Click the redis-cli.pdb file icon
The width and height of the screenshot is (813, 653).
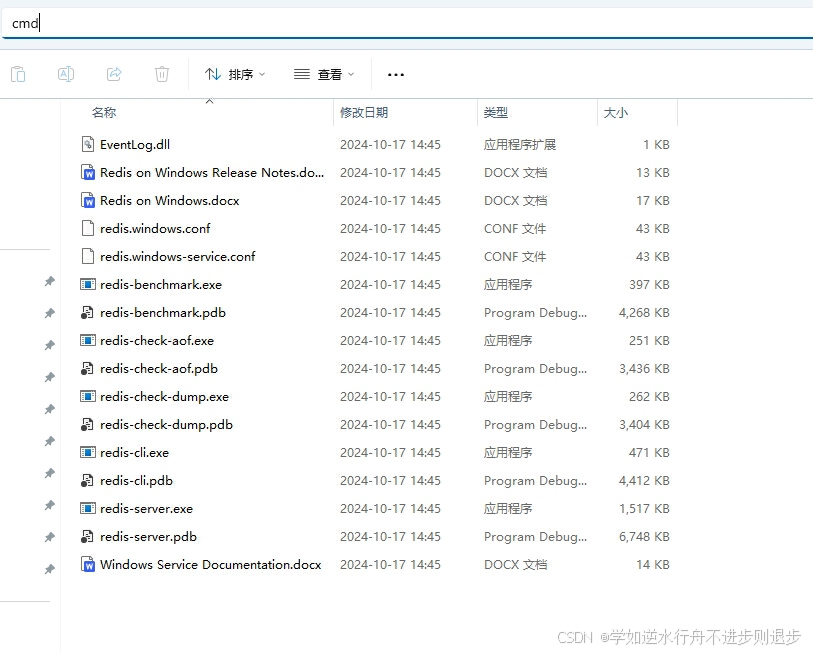pos(87,480)
